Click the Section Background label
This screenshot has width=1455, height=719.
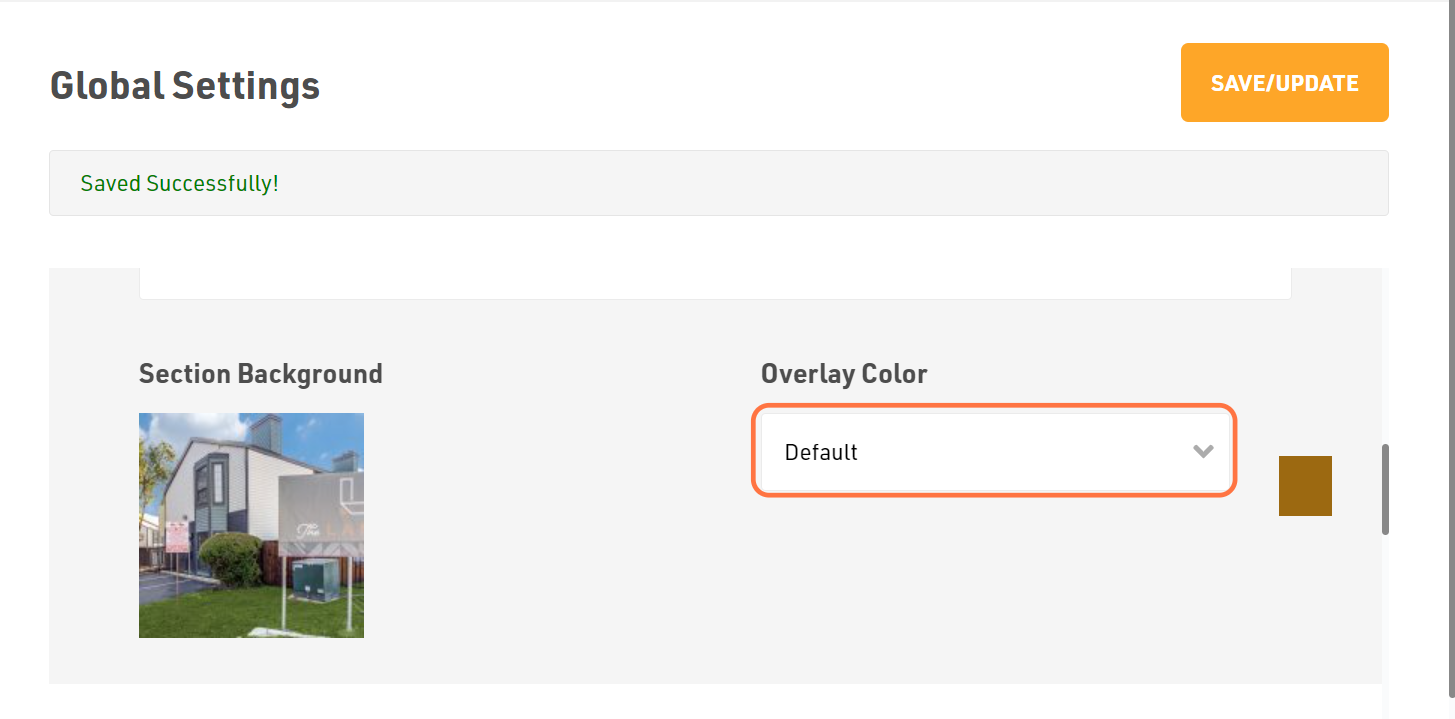click(x=261, y=374)
